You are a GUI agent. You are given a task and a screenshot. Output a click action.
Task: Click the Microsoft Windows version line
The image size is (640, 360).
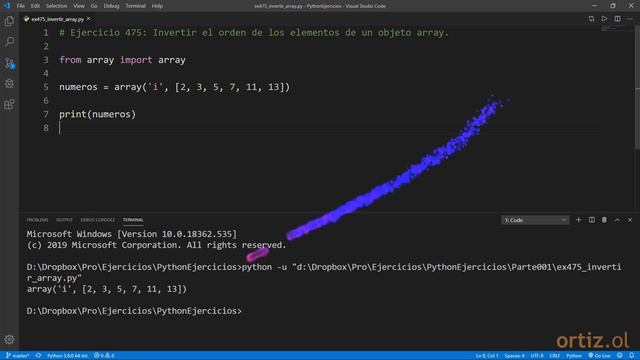[131, 234]
